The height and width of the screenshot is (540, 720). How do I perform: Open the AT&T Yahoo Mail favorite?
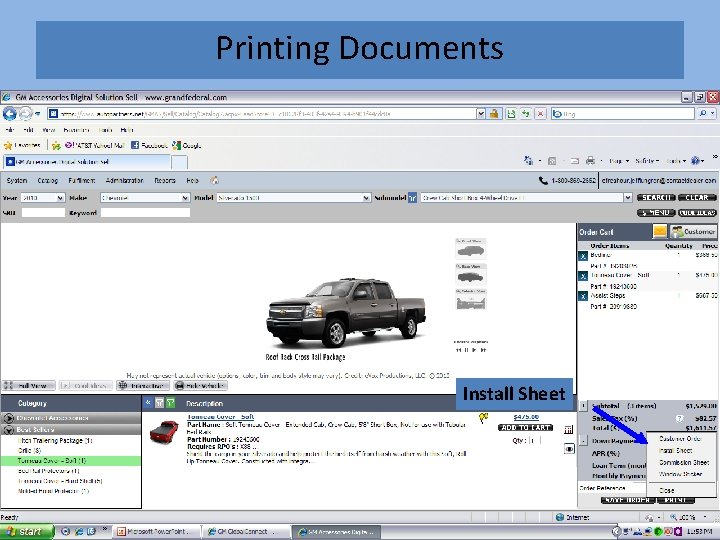[x=95, y=146]
